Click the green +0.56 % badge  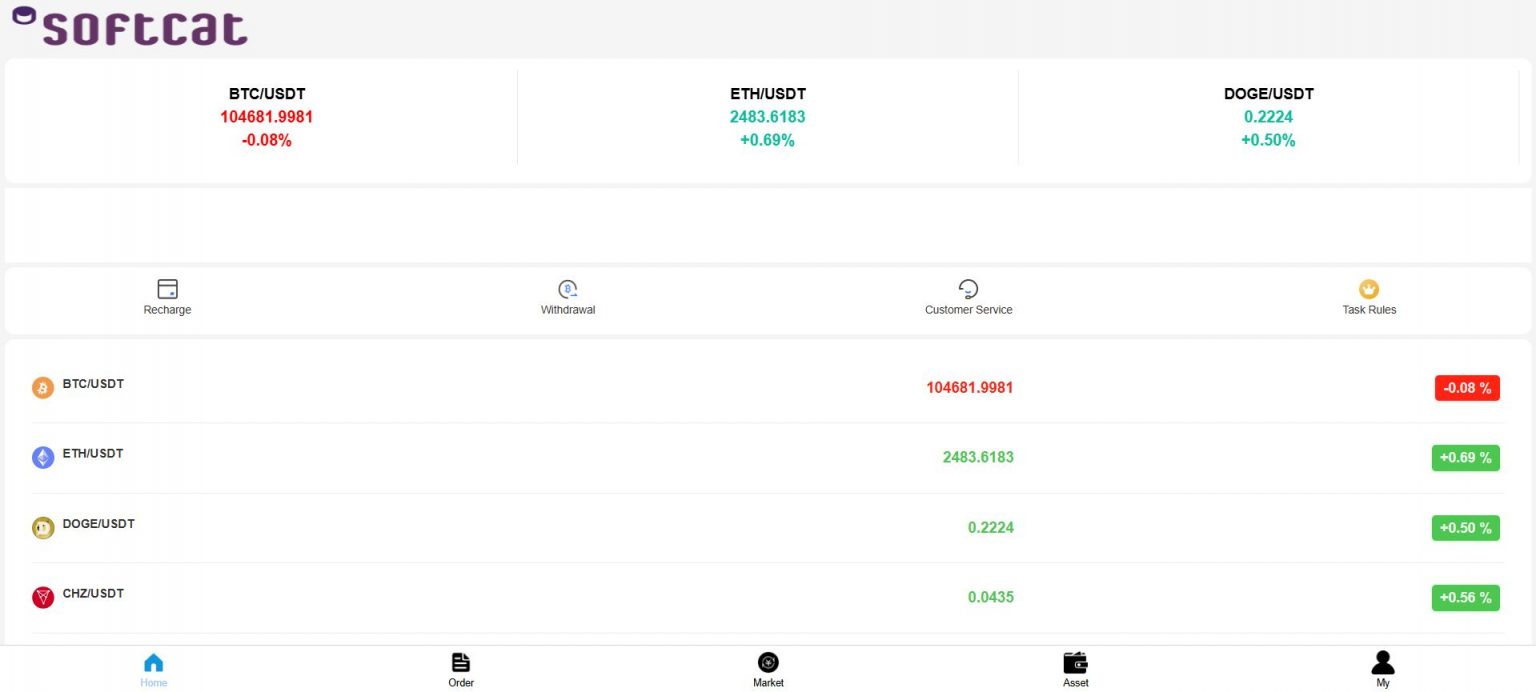[1465, 598]
